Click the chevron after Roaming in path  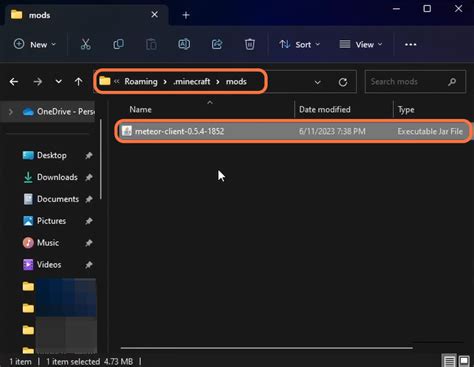[165, 82]
